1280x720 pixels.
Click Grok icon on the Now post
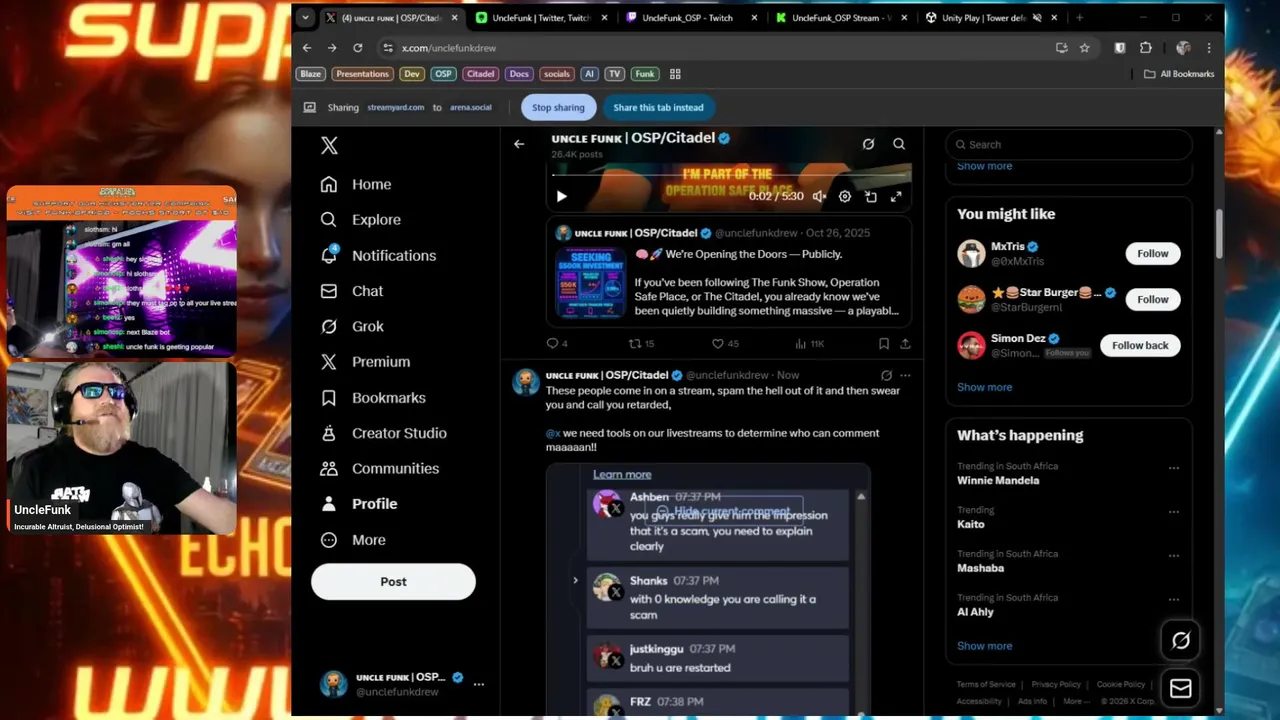coord(886,376)
